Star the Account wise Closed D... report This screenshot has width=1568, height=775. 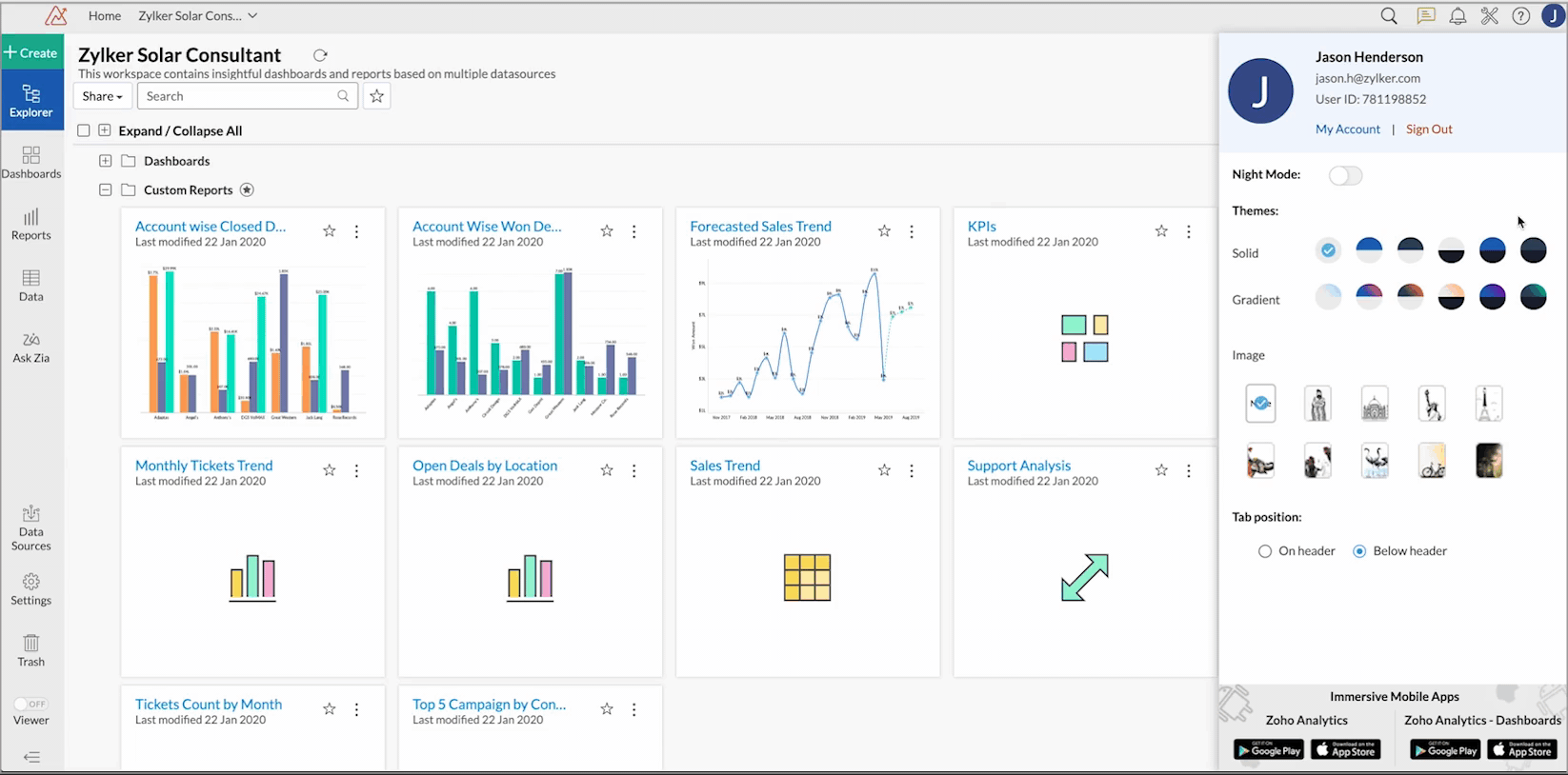pyautogui.click(x=330, y=230)
